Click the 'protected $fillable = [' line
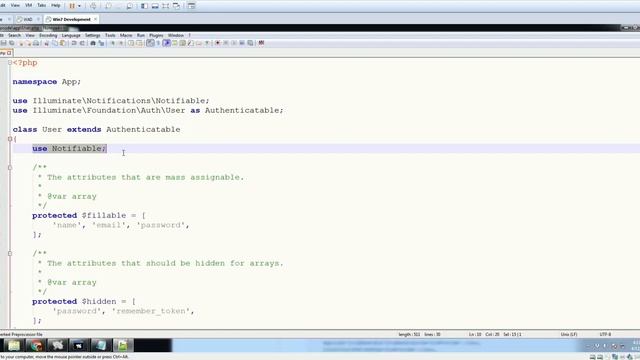 click(89, 215)
